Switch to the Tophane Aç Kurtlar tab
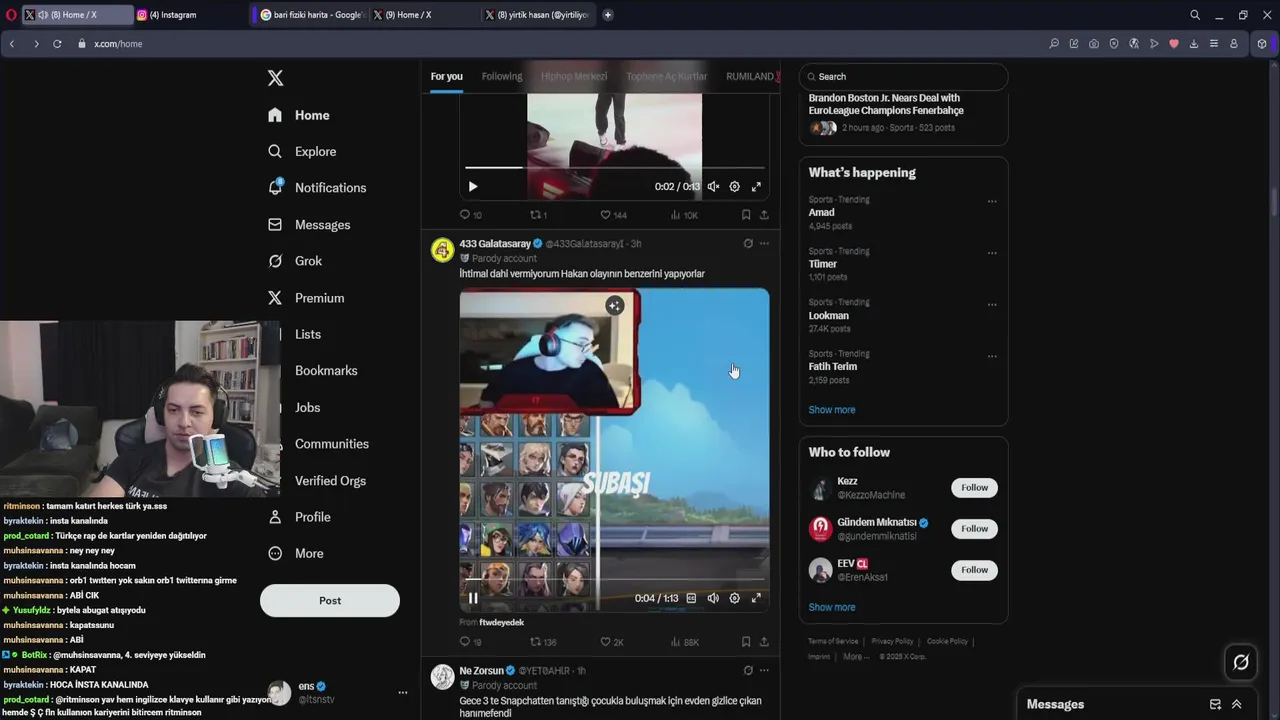This screenshot has height=720, width=1280. (666, 76)
